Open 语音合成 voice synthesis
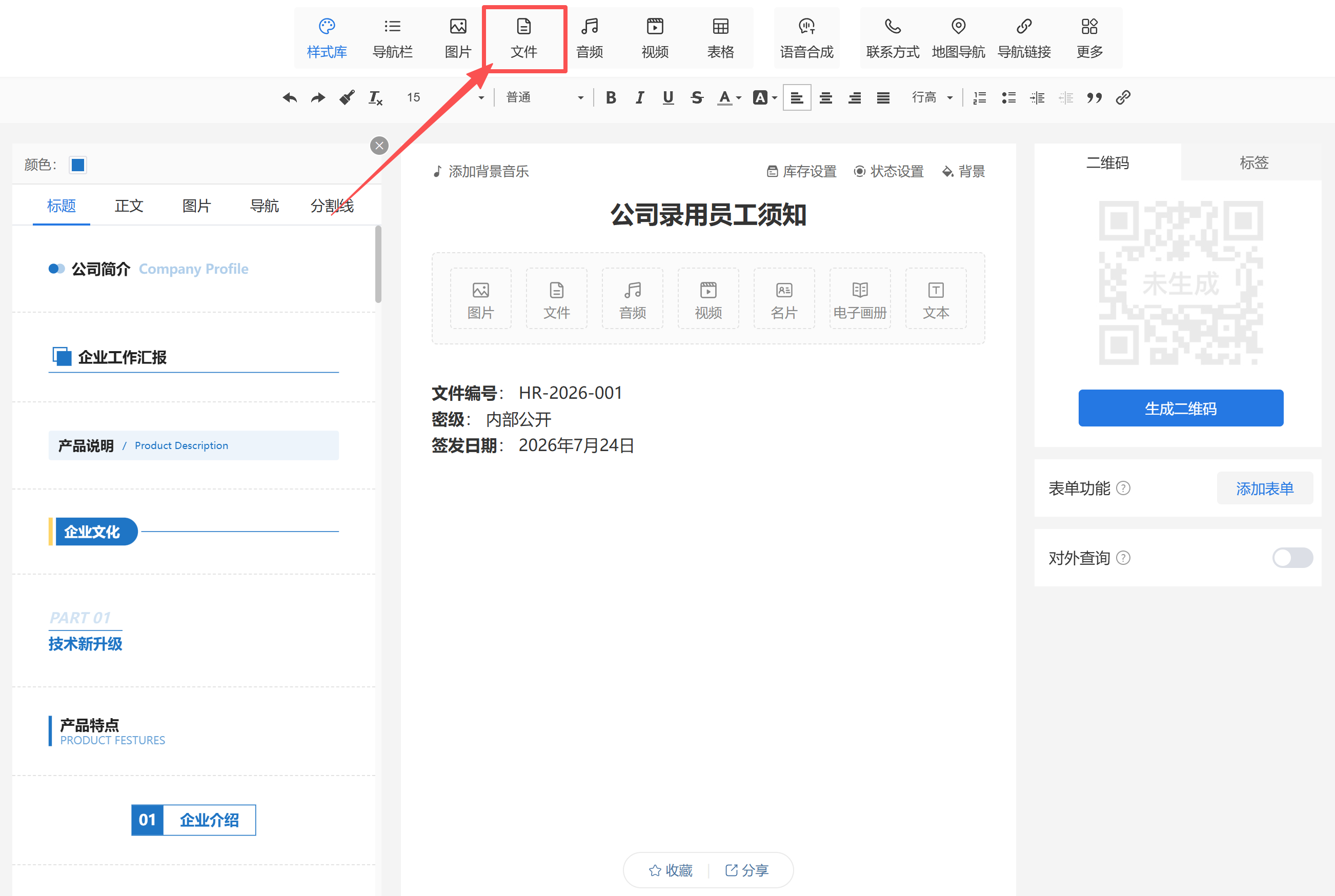Image resolution: width=1335 pixels, height=896 pixels. [806, 38]
